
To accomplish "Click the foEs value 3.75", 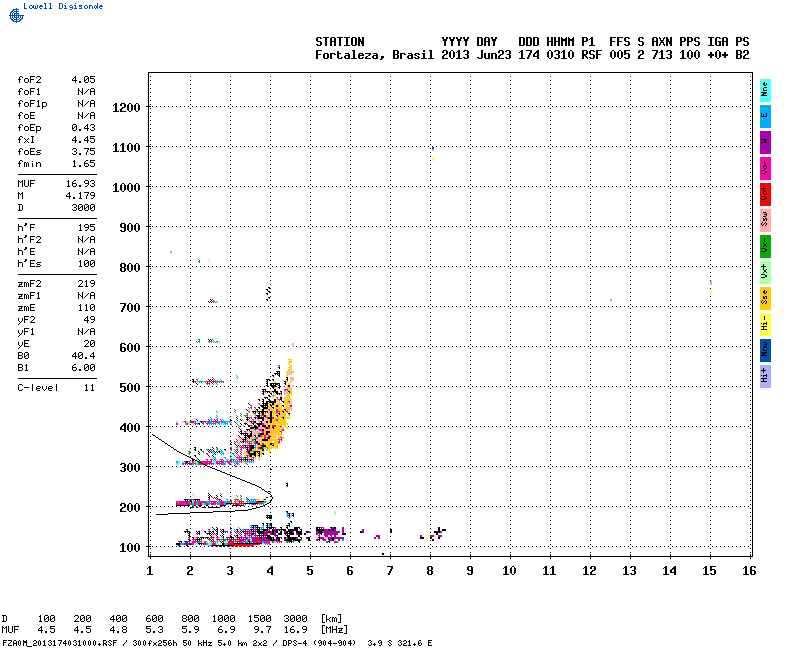I will tap(83, 152).
